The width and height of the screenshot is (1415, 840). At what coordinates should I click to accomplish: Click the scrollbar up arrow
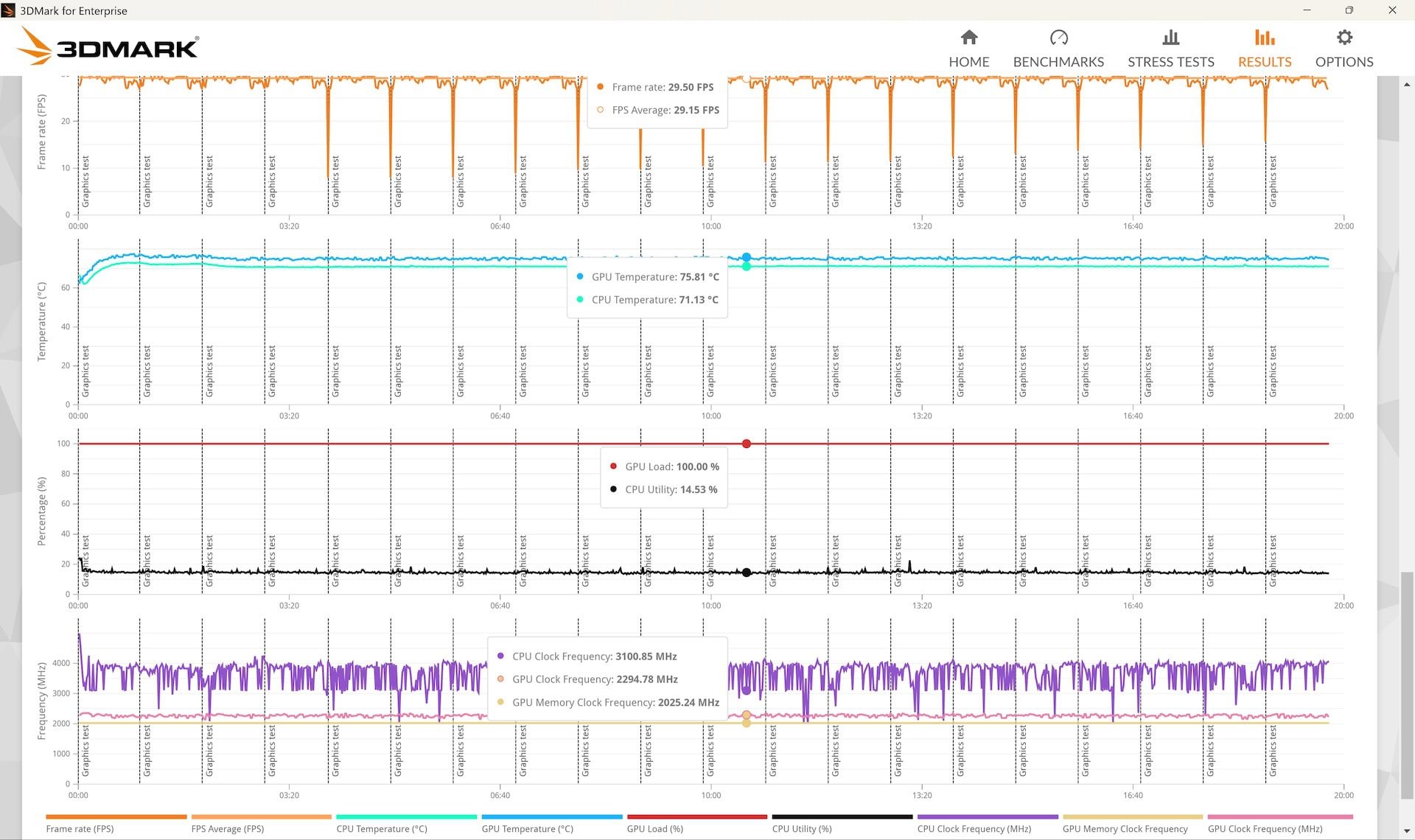pyautogui.click(x=1407, y=84)
